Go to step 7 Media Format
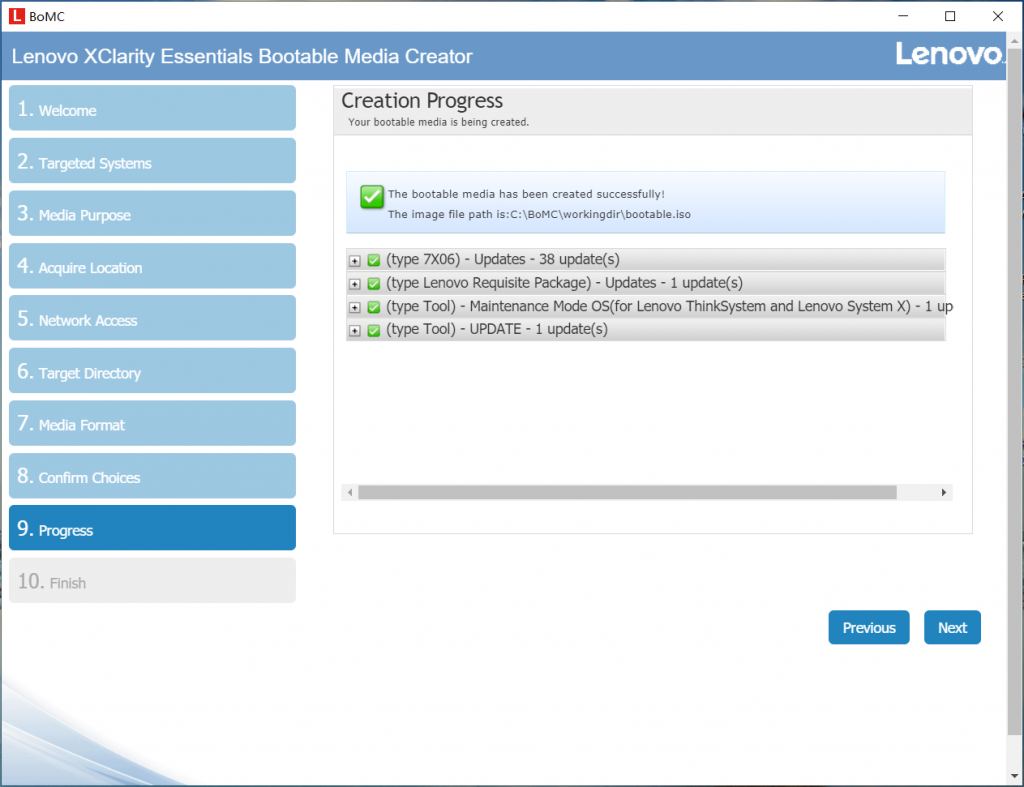The width and height of the screenshot is (1024, 787). pos(152,423)
